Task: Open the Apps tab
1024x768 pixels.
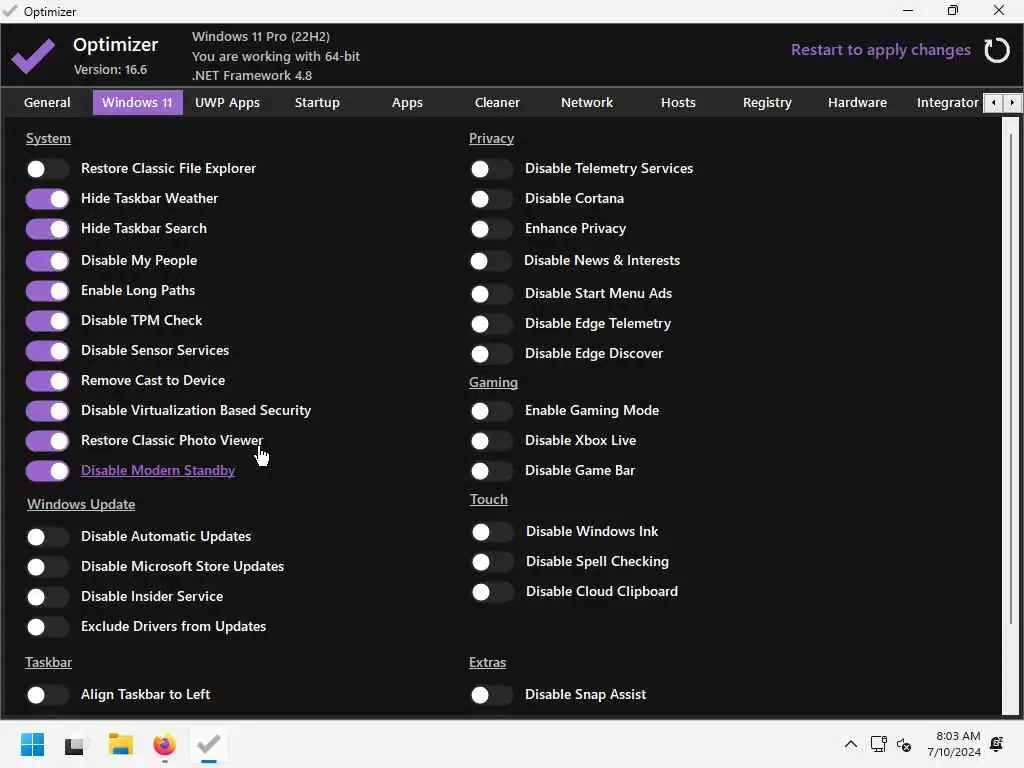Action: coord(407,103)
